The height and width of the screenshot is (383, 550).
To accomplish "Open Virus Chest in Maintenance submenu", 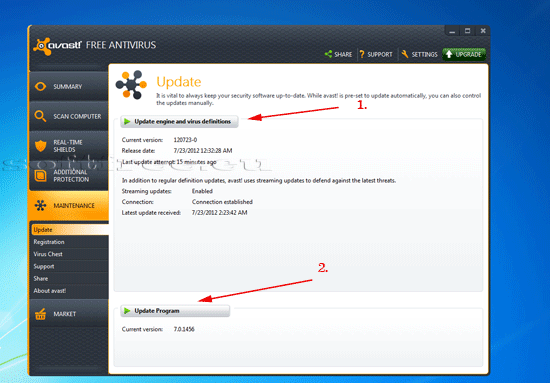I will coord(70,254).
